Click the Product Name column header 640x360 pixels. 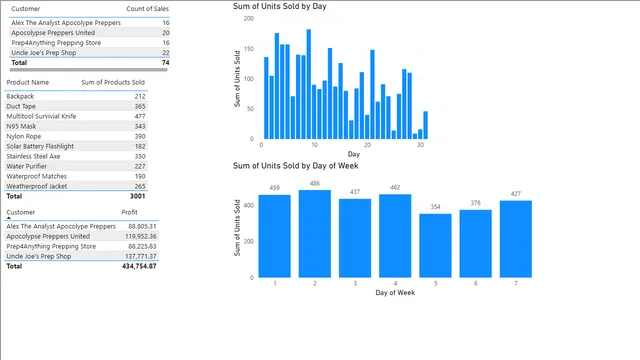[27, 82]
